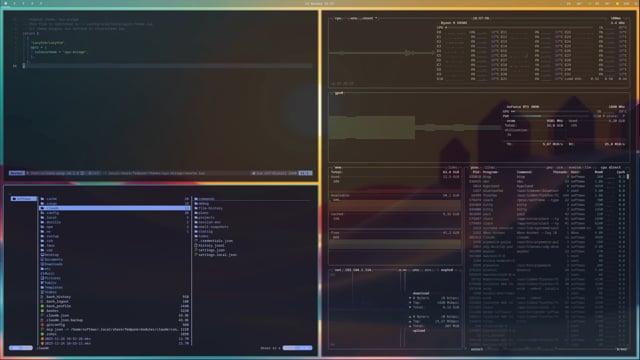This screenshot has height=360, width=640.
Task: Cycle the btop preset option
Action: tap(370, 18)
